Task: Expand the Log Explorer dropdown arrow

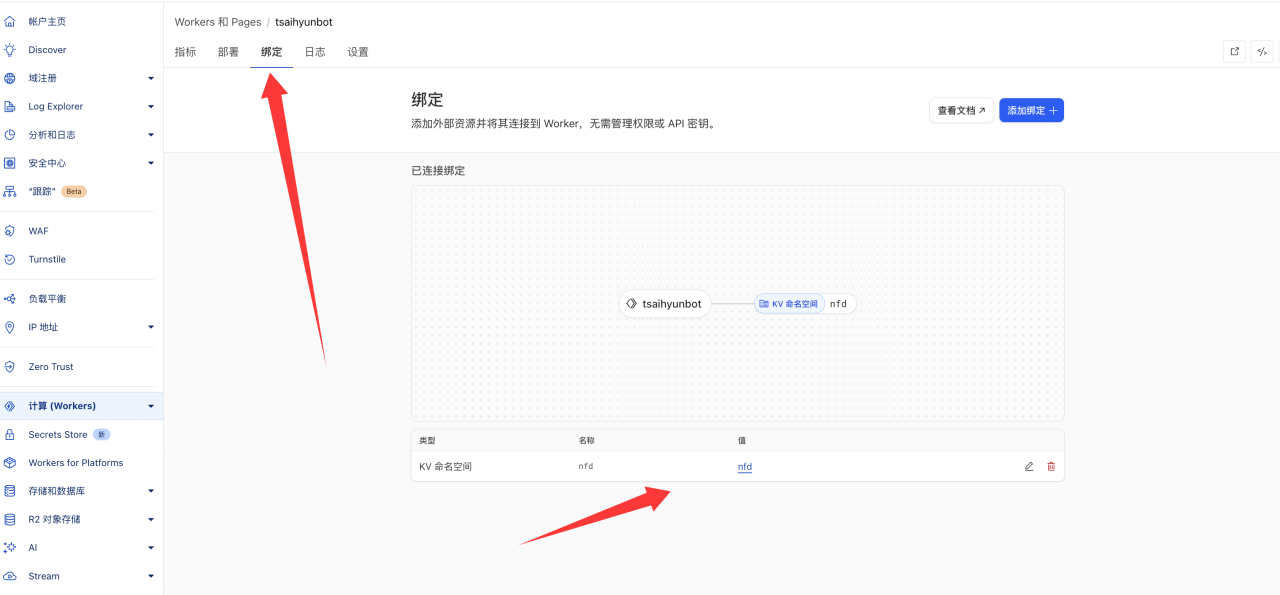Action: coord(151,107)
